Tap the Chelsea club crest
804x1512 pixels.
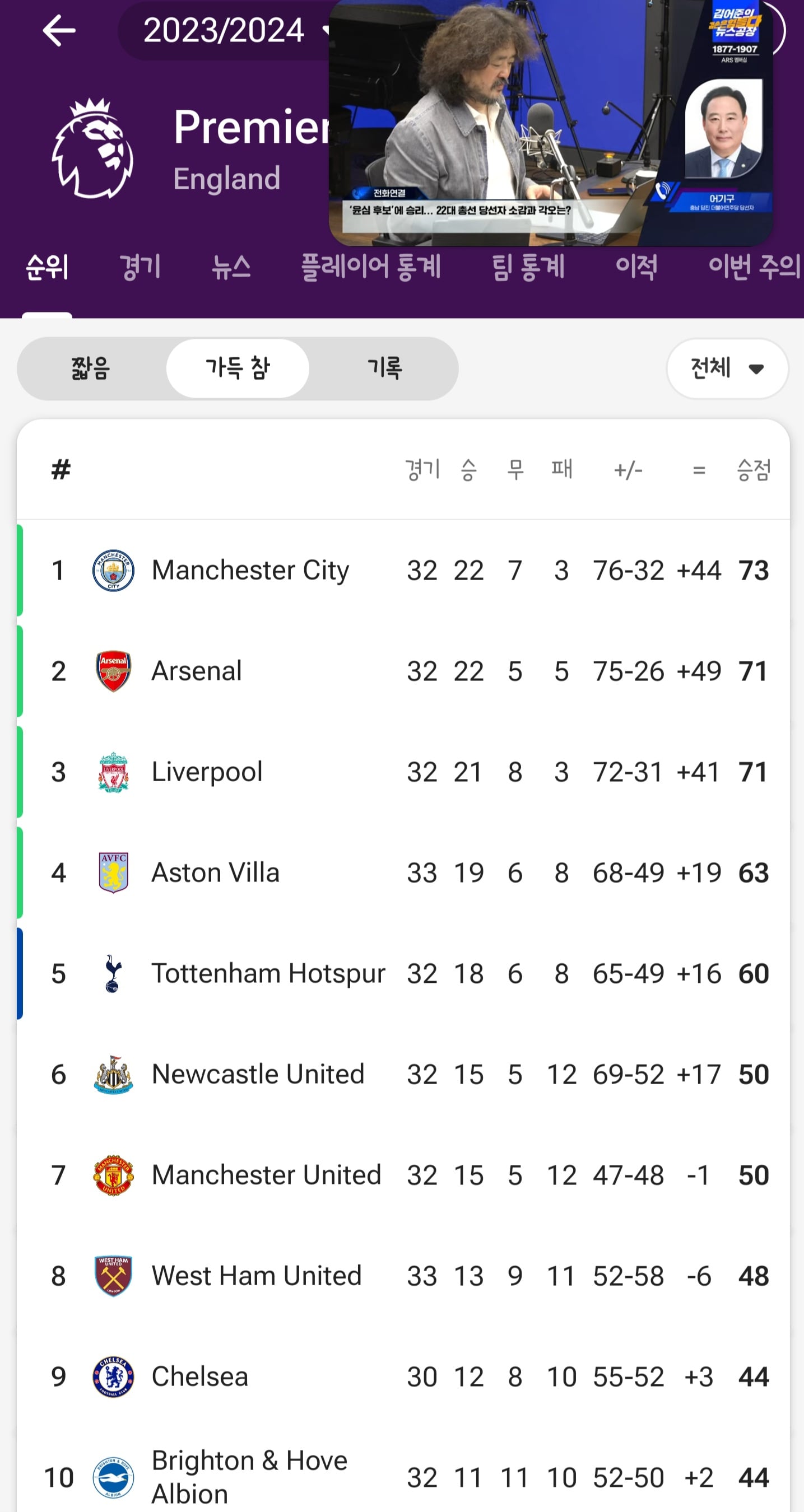(x=113, y=1376)
